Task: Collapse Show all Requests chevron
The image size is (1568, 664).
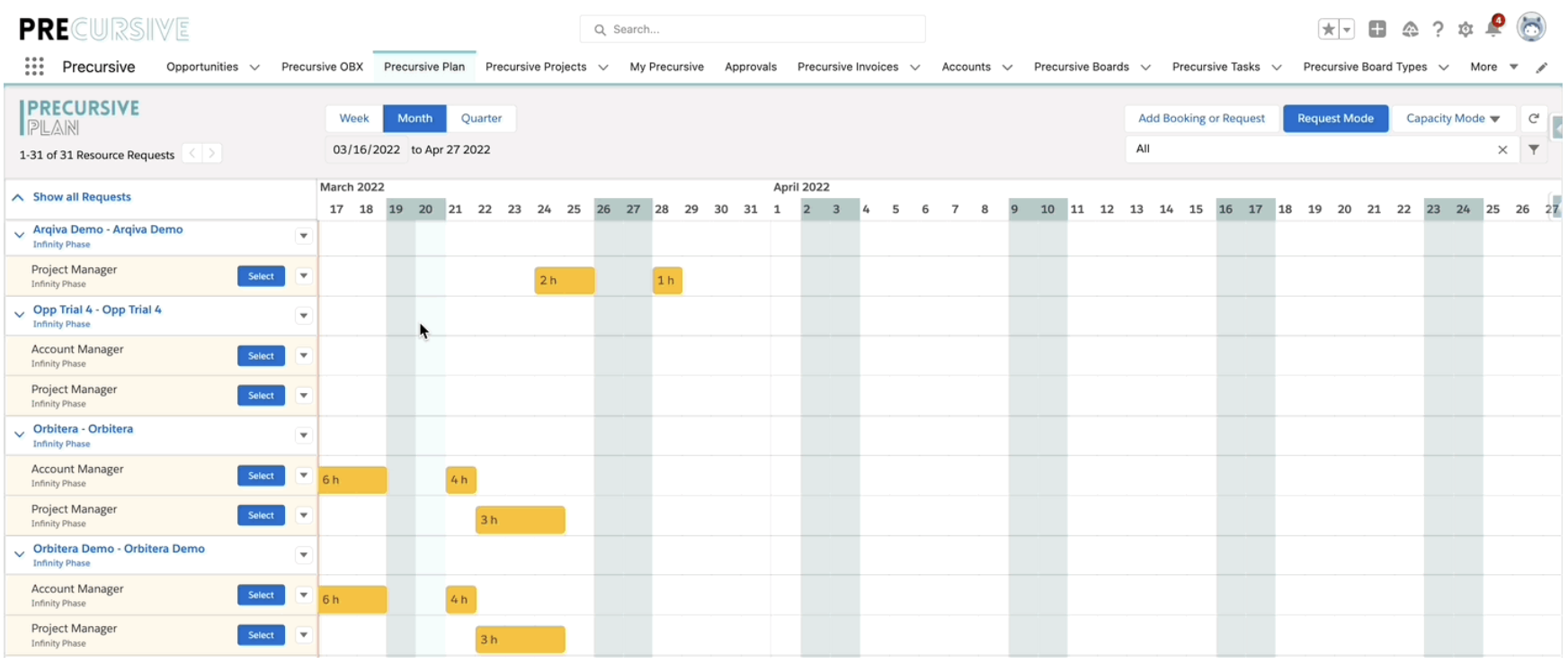Action: click(x=18, y=197)
